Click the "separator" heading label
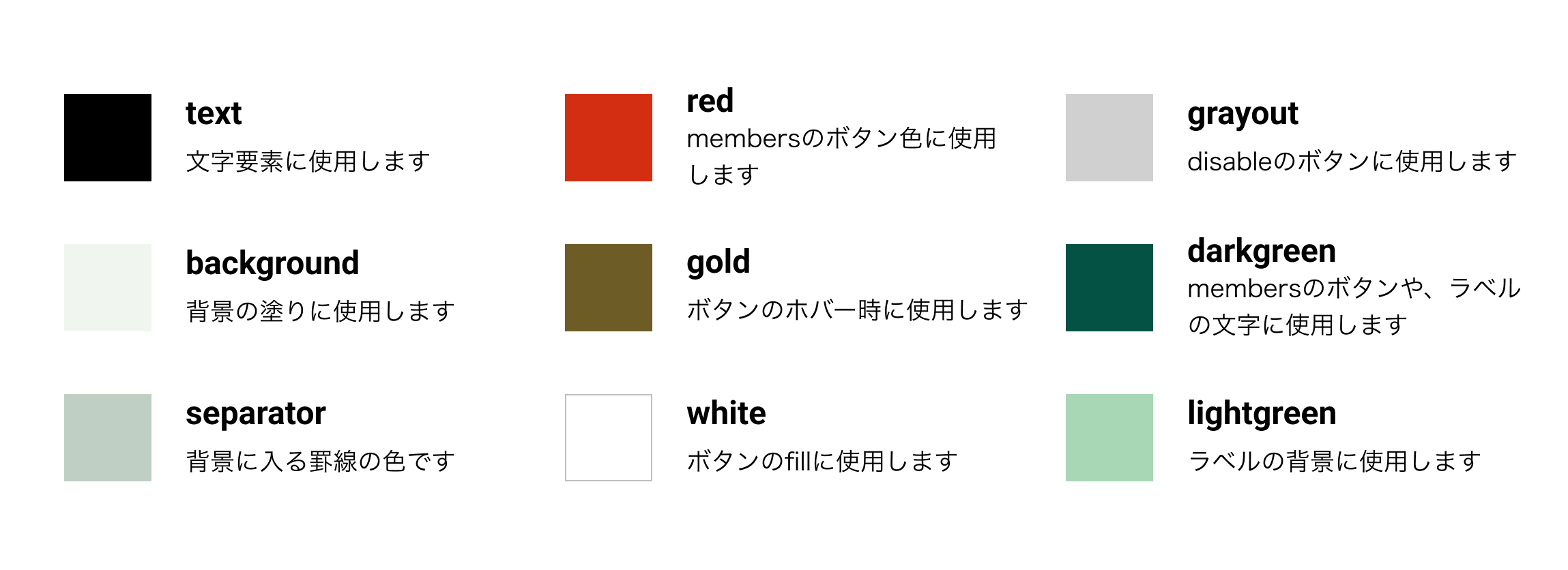The image size is (1568, 570). [x=256, y=414]
